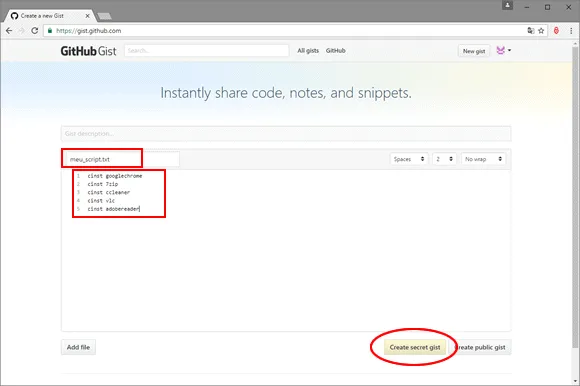Viewport: 580px width, 386px height.
Task: Go to the GitHub header link
Action: (x=335, y=51)
